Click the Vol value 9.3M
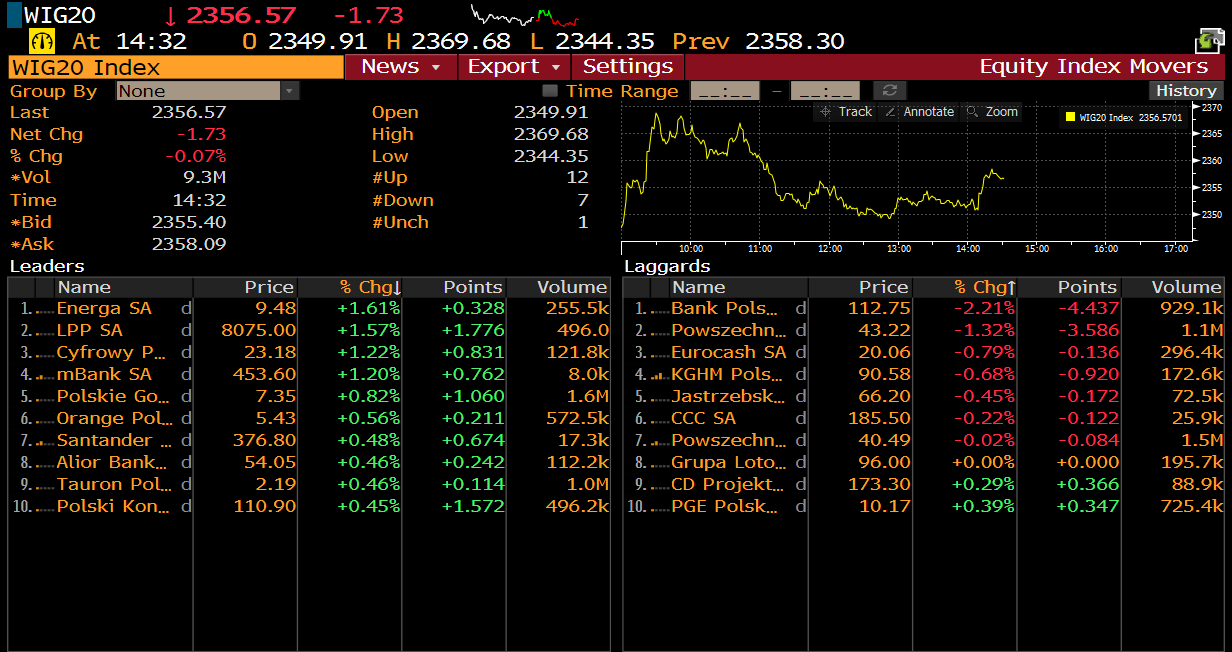Image resolution: width=1232 pixels, height=652 pixels. pos(204,178)
